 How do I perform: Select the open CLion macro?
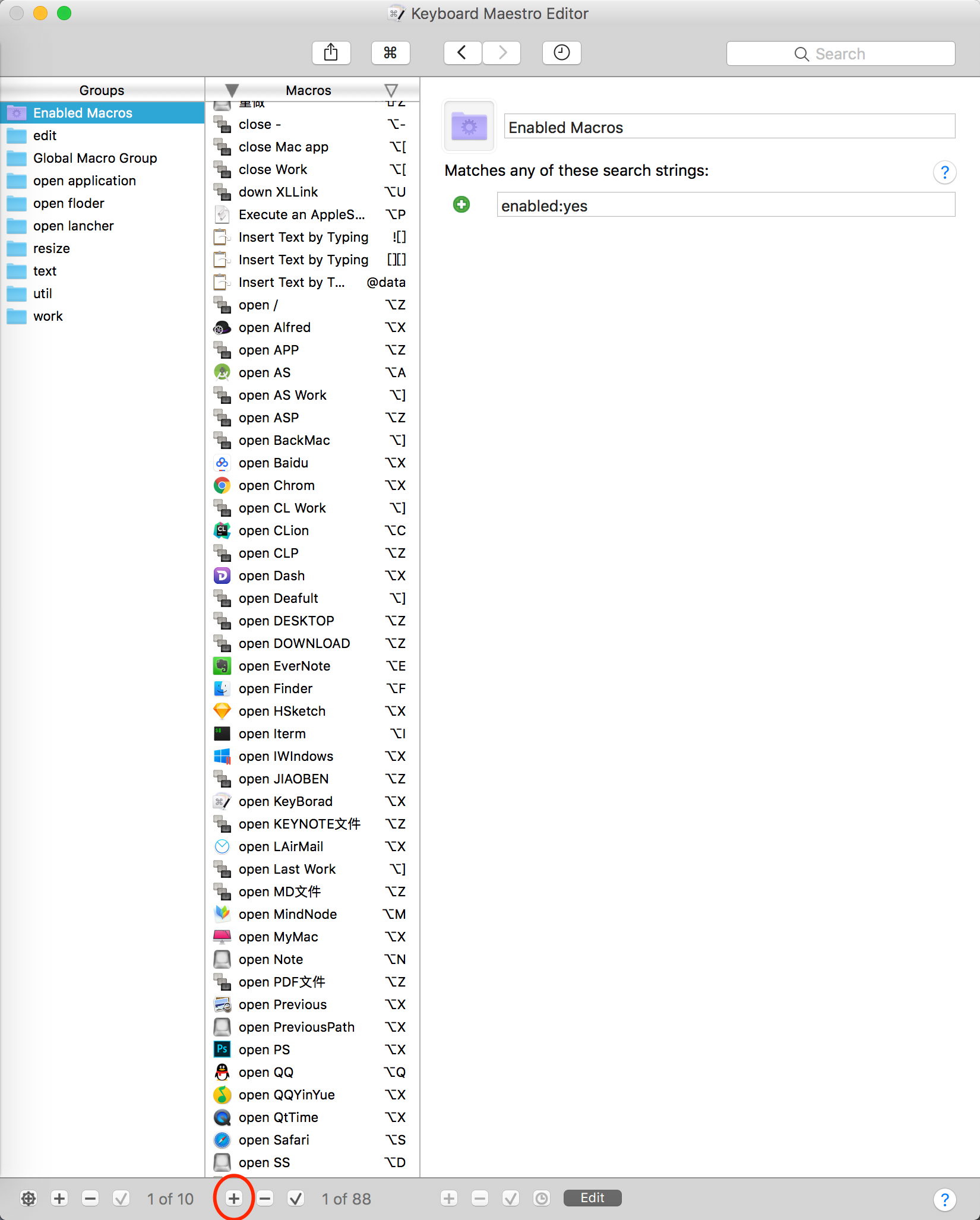312,530
